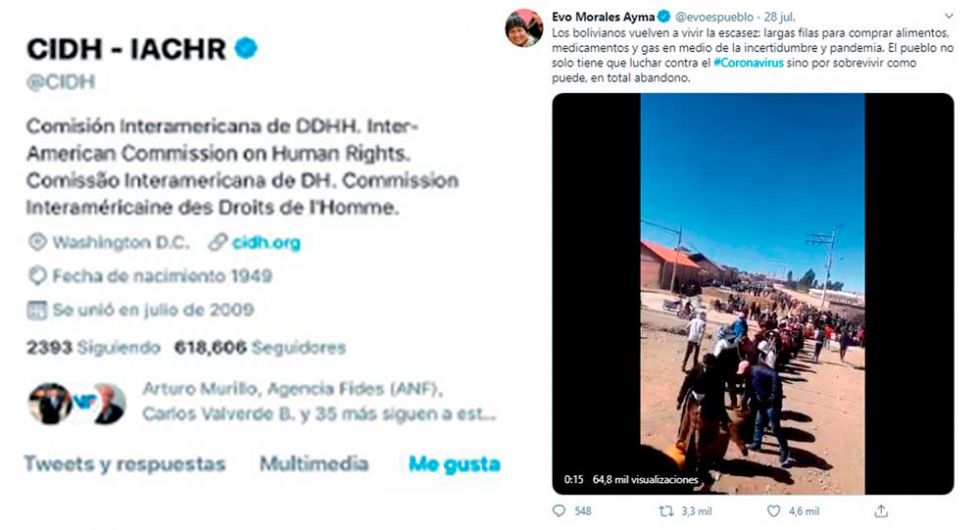
Task: Expand the tweet options chevron
Action: 949,16
